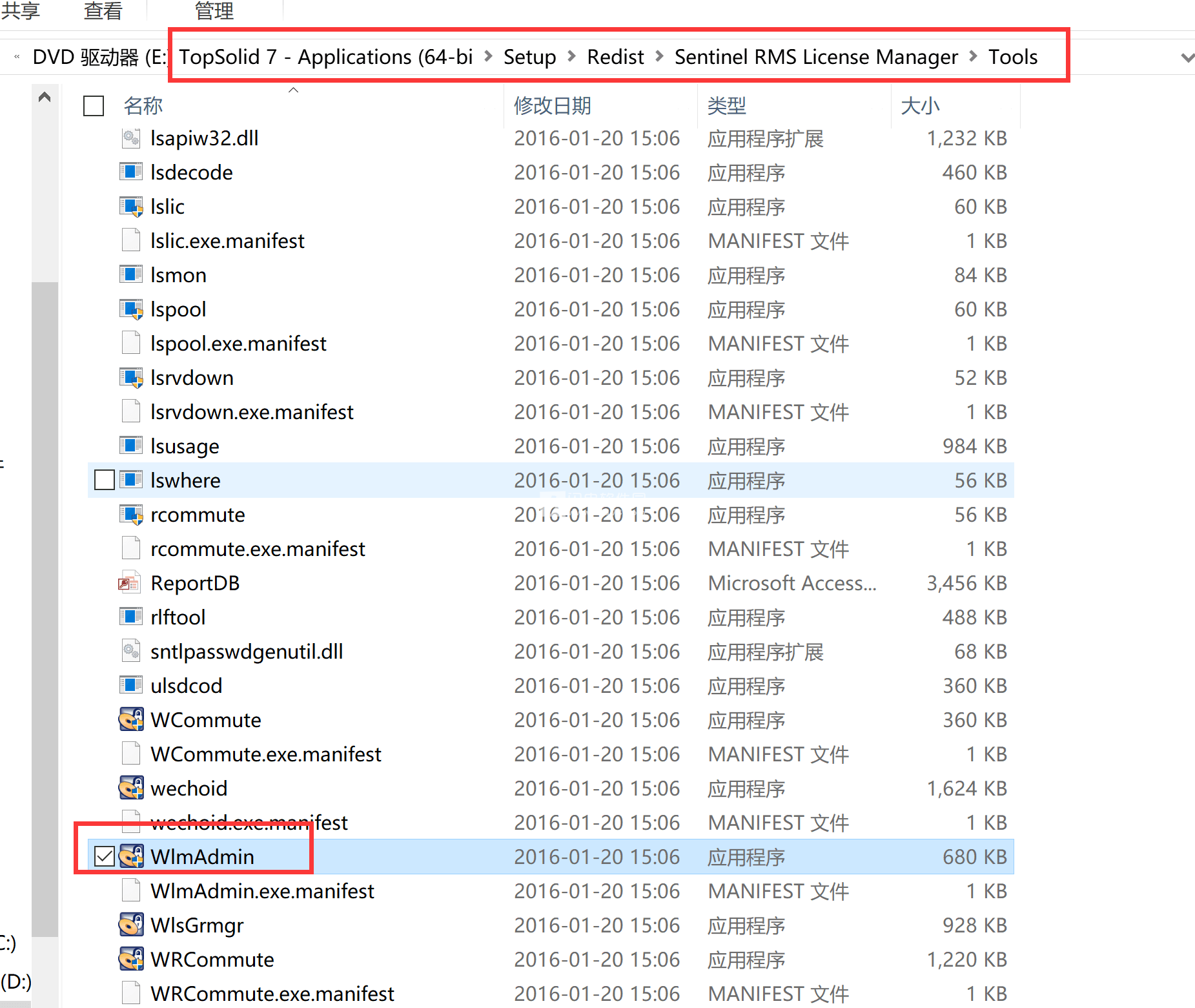1195x1008 pixels.
Task: Click the 3,456 KB size of ReportDB
Action: pyautogui.click(x=966, y=582)
